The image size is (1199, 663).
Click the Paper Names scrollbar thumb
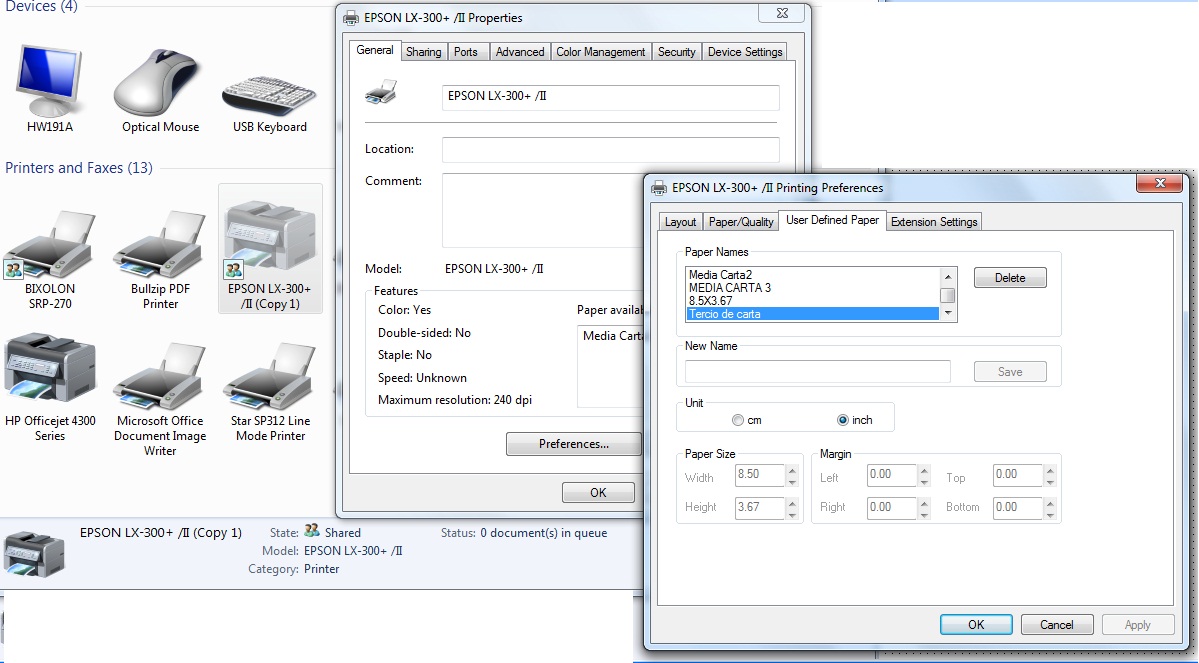click(x=948, y=295)
